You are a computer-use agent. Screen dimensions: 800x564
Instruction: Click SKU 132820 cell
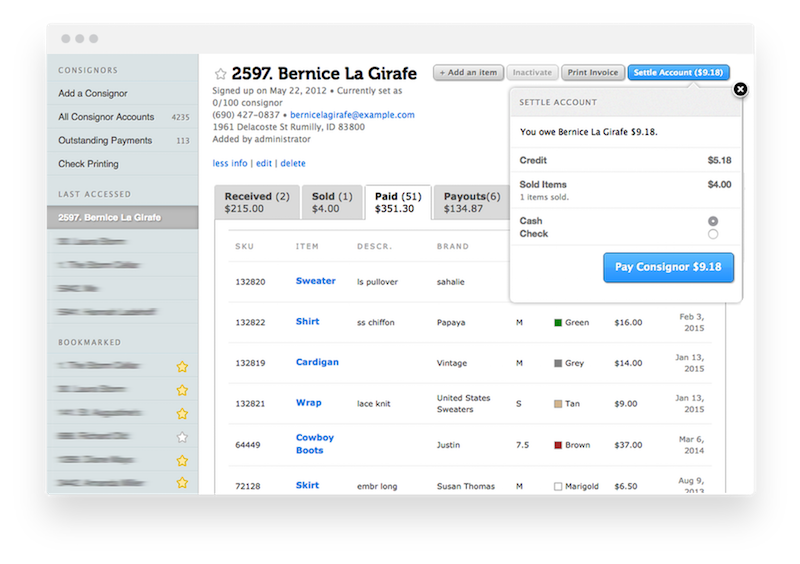point(250,282)
